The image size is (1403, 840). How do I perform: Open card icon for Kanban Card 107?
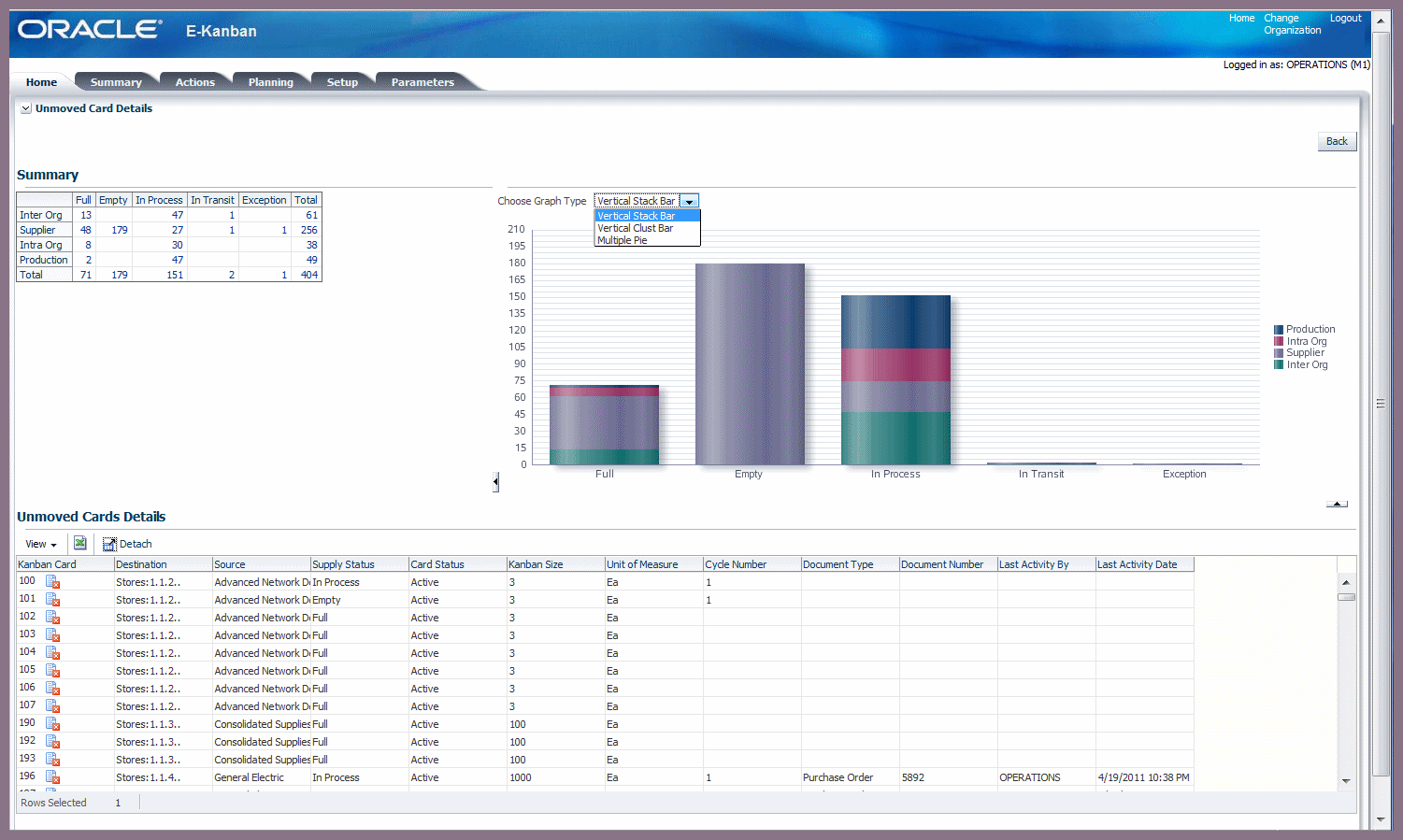point(52,706)
